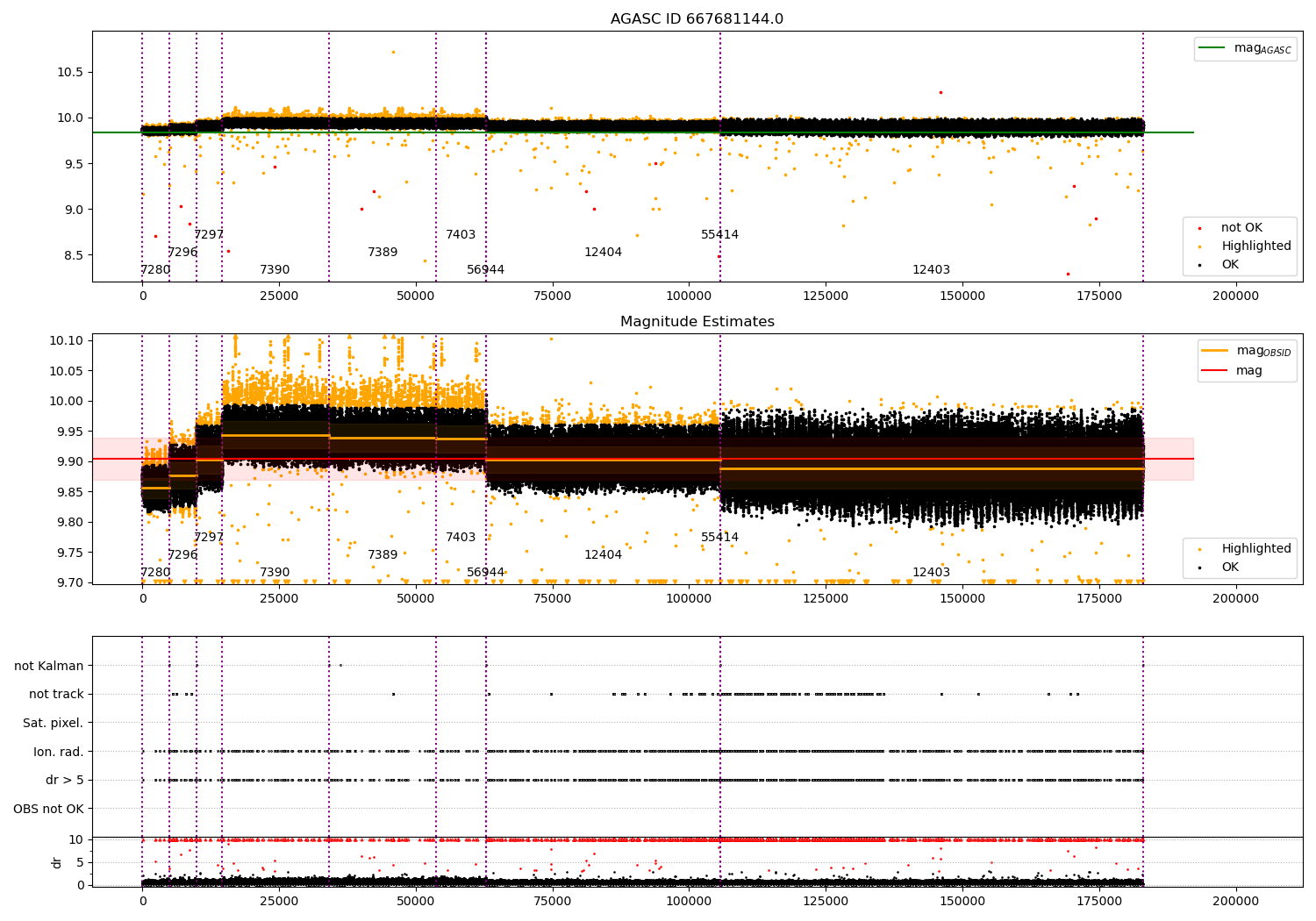Click the red 'not OK' point near 10.3 in the top plot
This screenshot has height=921, width=1316.
(x=941, y=92)
